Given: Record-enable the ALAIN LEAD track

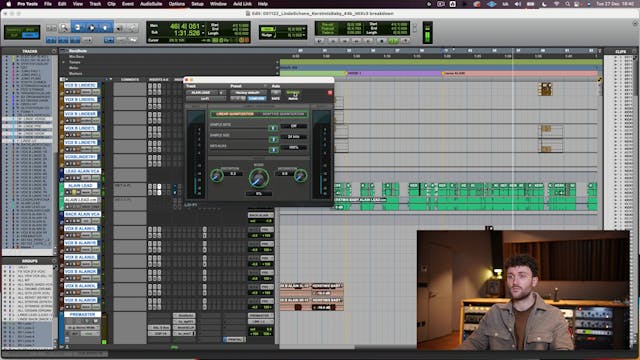Looking at the screenshot, I should click(68, 192).
